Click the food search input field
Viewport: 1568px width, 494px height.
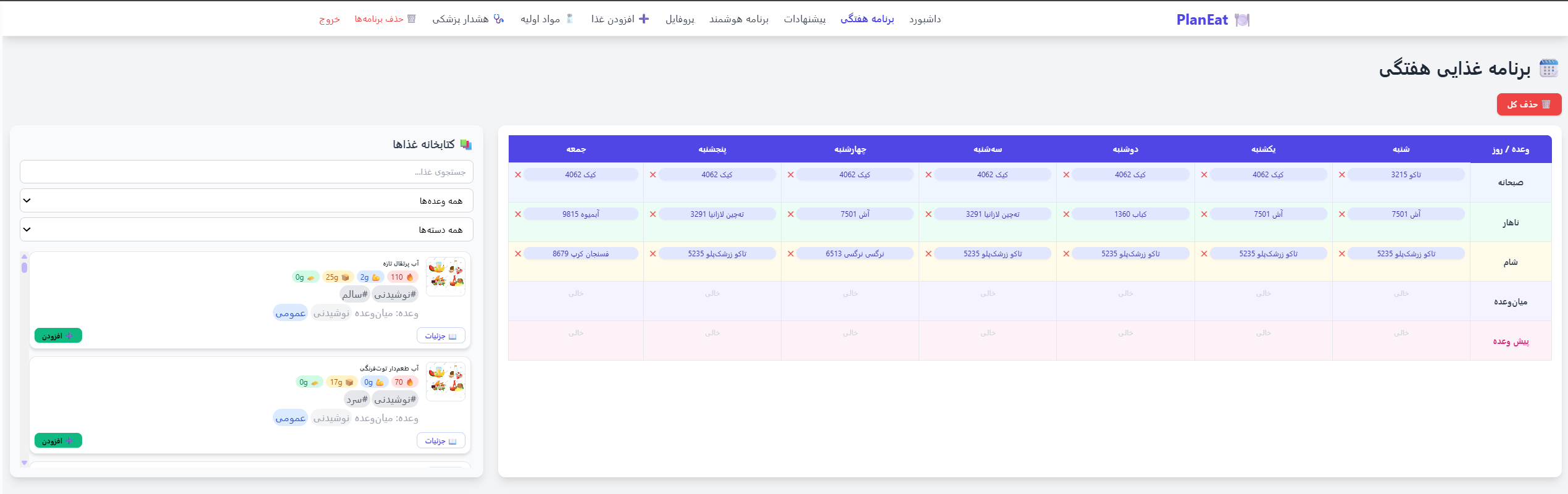(x=246, y=172)
